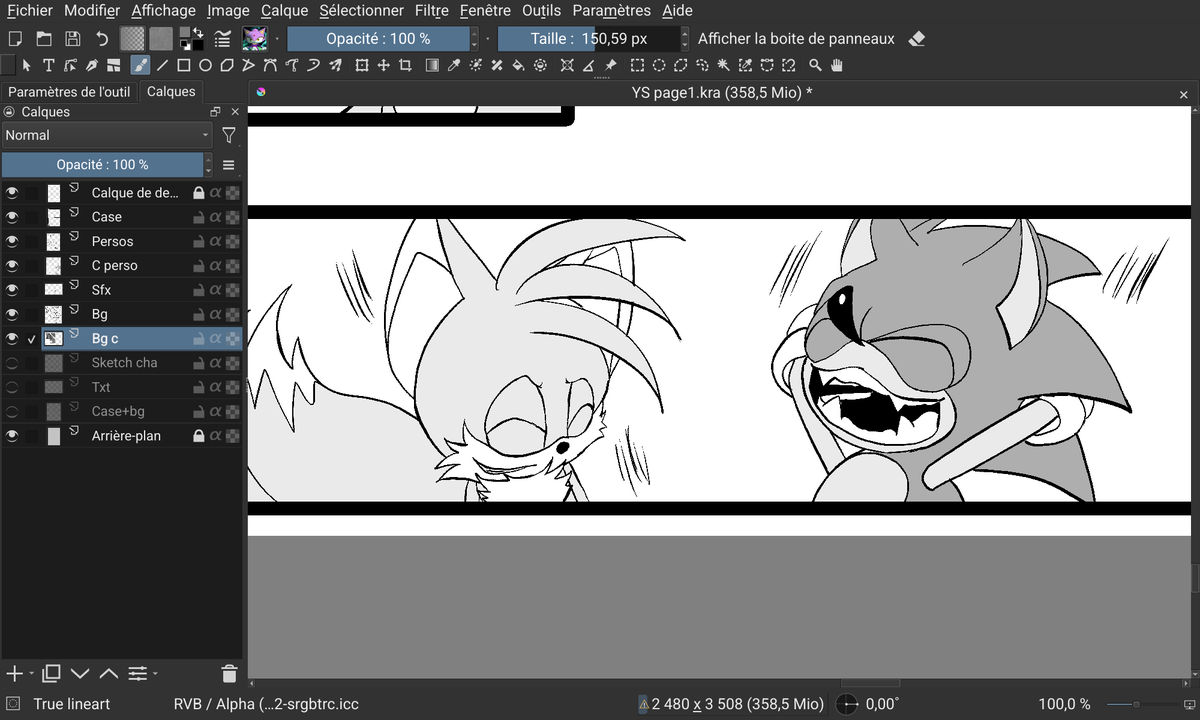The width and height of the screenshot is (1200, 720).
Task: Select the Calligraphy tool
Action: click(x=92, y=66)
